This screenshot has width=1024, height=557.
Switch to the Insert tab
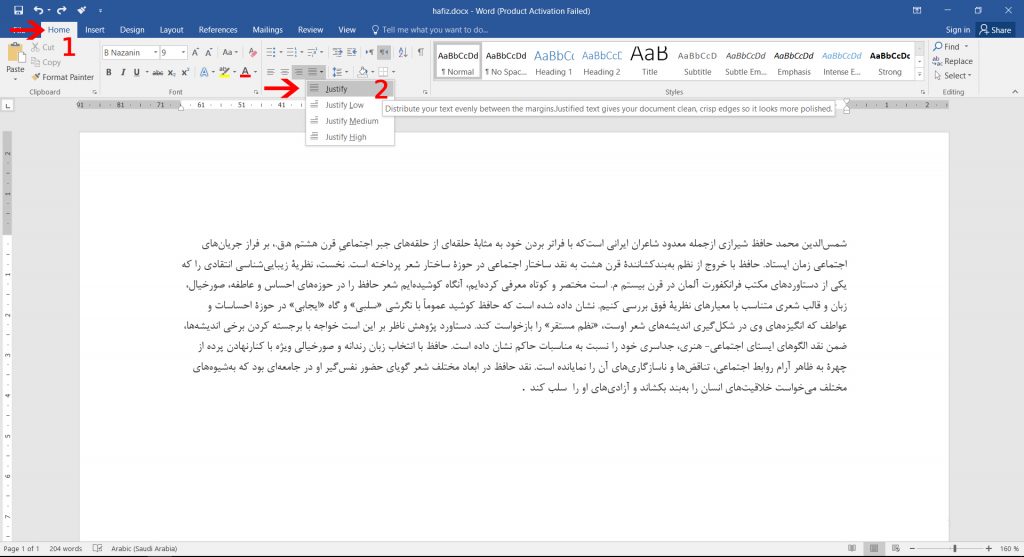[95, 30]
